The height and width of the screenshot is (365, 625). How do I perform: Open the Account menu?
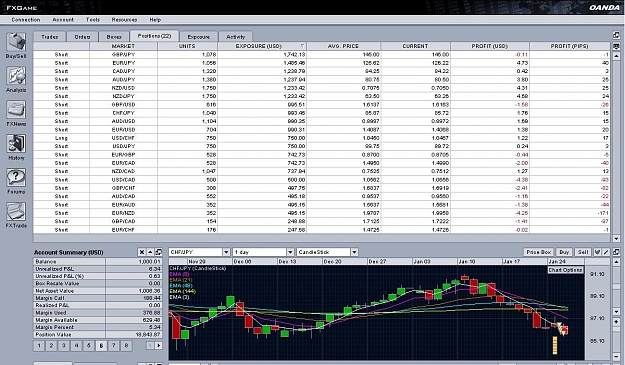(x=63, y=20)
